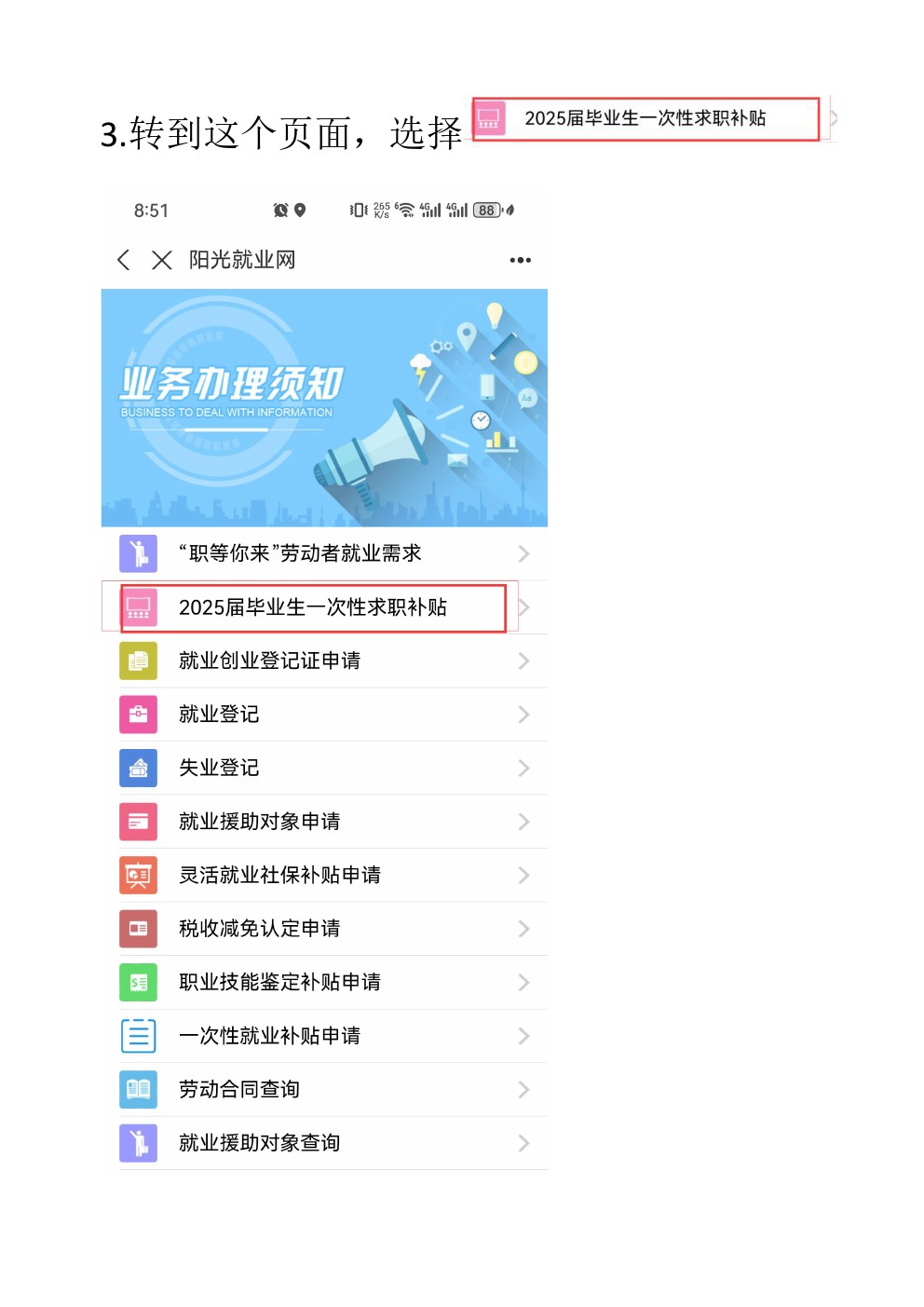Image resolution: width=924 pixels, height=1307 pixels.
Task: Open 税收减免认定申请 item
Action: pos(324,929)
